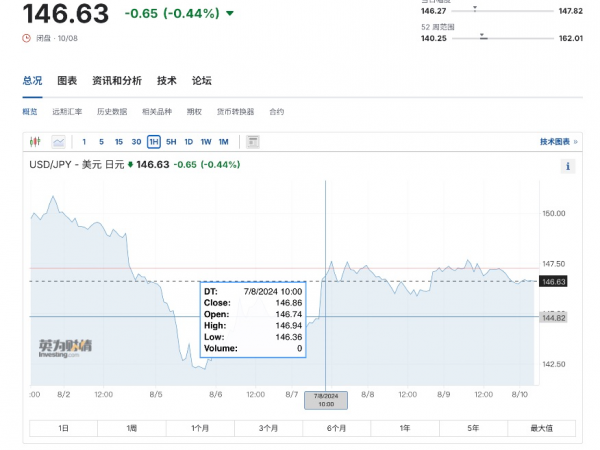Select the 5H chart interval

pyautogui.click(x=171, y=142)
